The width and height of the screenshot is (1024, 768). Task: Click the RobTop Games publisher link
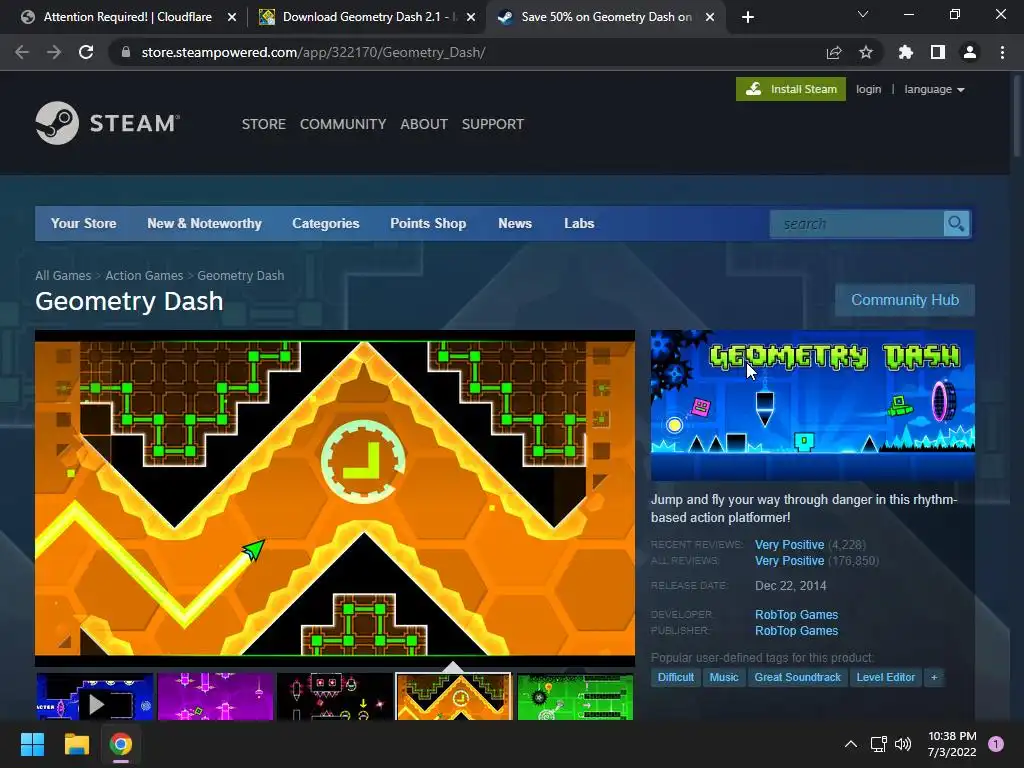tap(797, 631)
